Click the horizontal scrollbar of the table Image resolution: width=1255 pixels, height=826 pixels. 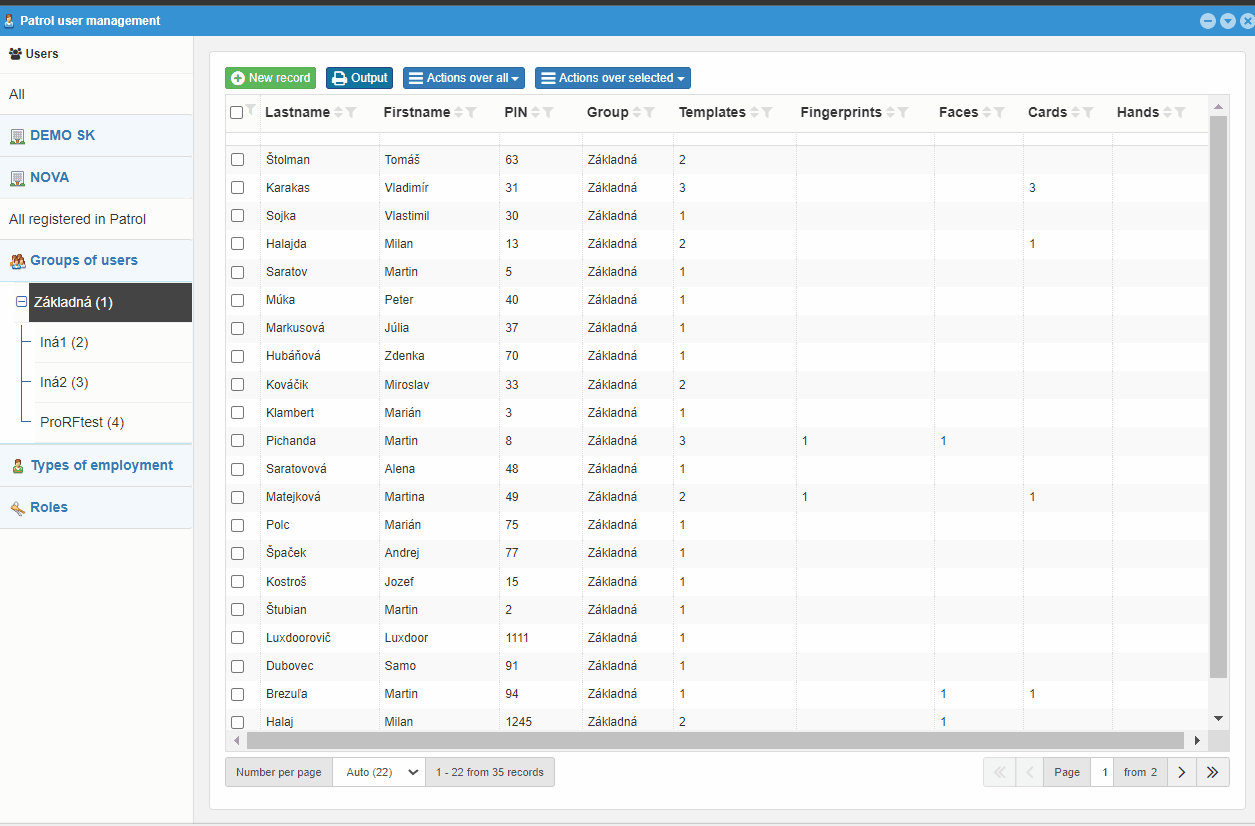715,740
